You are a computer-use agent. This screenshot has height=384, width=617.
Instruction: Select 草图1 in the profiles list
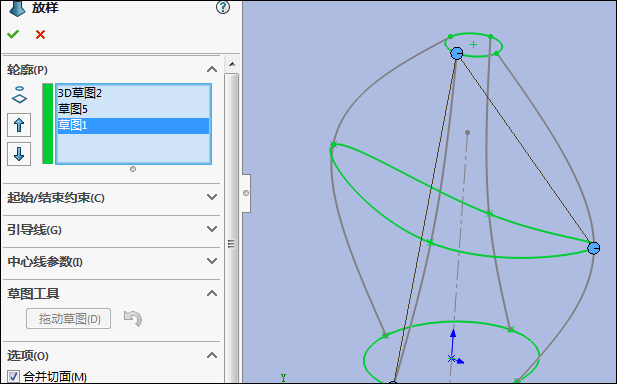(x=133, y=126)
